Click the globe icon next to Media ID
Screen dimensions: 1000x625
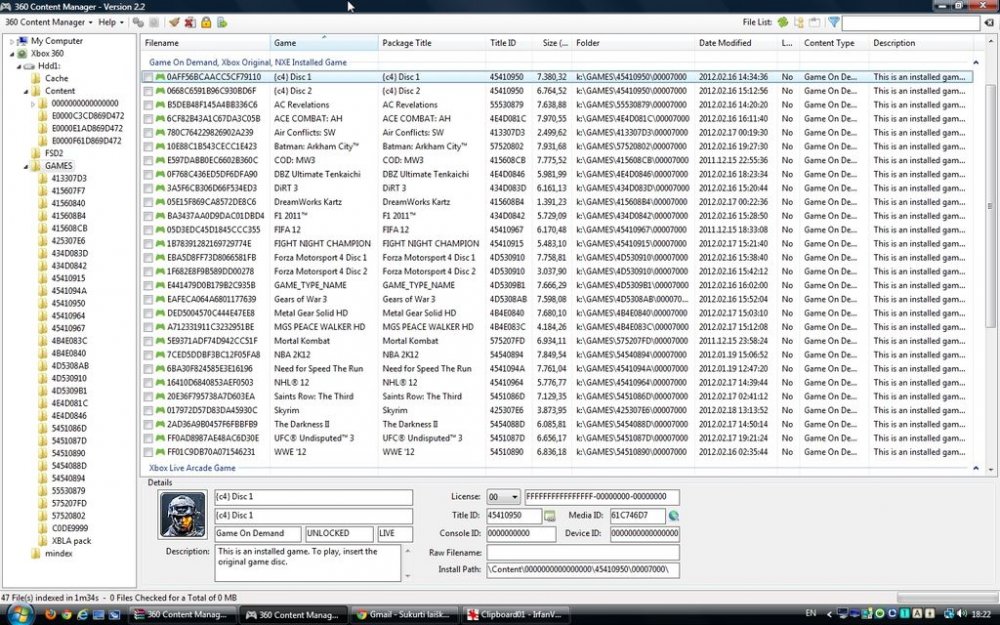[x=673, y=515]
